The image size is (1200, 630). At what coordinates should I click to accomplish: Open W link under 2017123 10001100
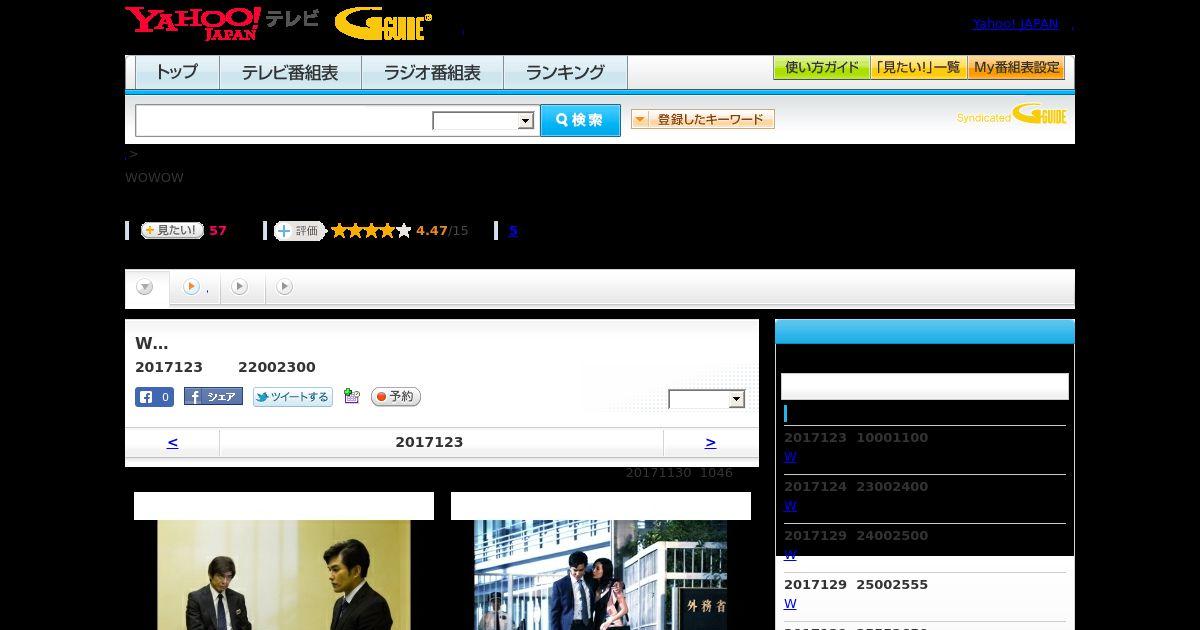(x=790, y=457)
